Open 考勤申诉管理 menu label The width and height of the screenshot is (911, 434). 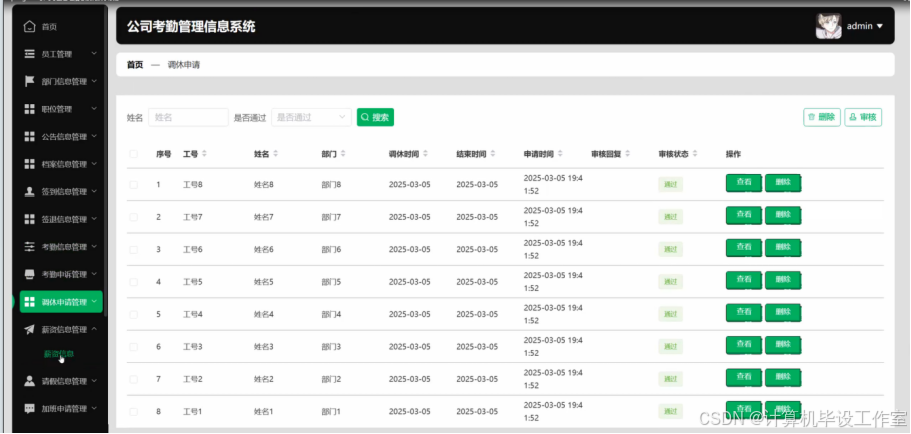pyautogui.click(x=64, y=274)
